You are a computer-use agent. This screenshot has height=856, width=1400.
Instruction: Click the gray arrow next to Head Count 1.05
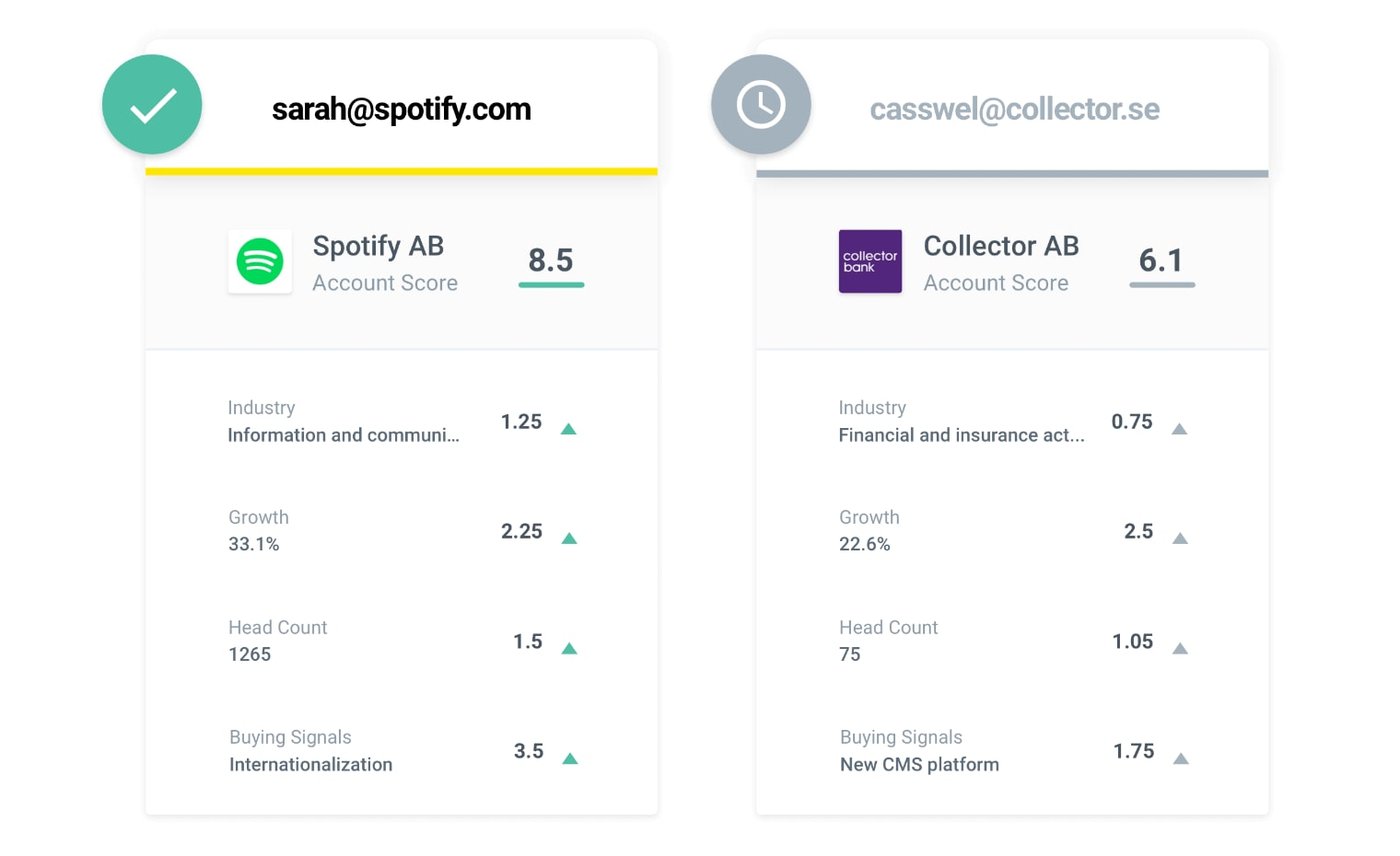tap(1180, 647)
